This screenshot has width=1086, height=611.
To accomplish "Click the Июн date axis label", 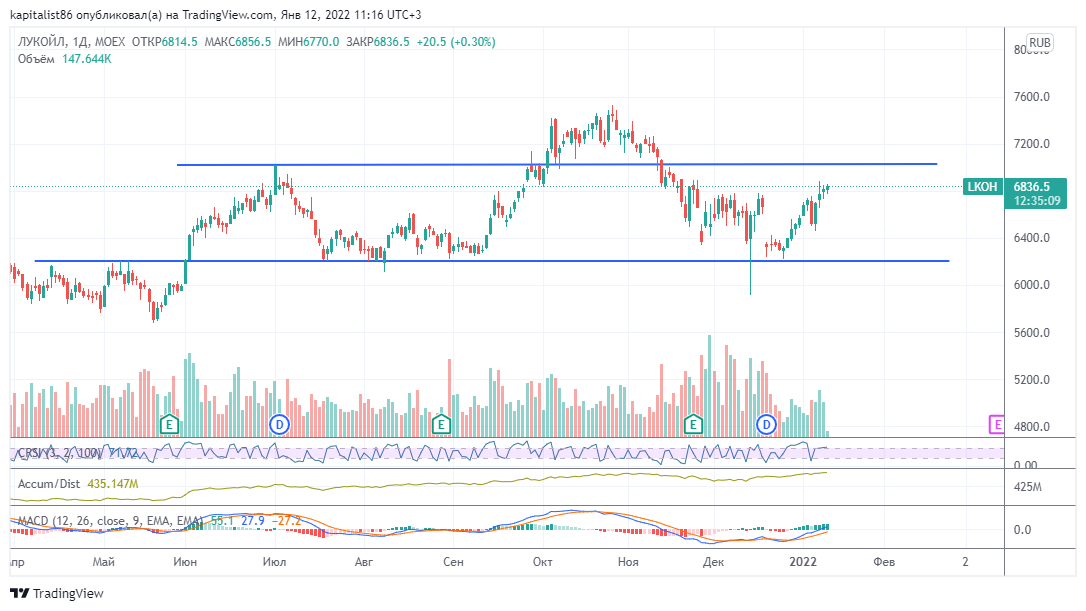I will [185, 561].
